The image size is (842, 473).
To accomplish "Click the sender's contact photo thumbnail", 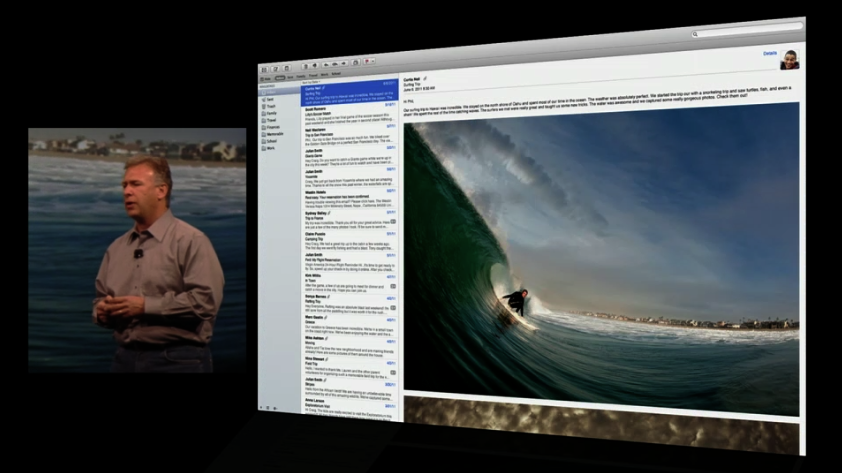I will (790, 58).
